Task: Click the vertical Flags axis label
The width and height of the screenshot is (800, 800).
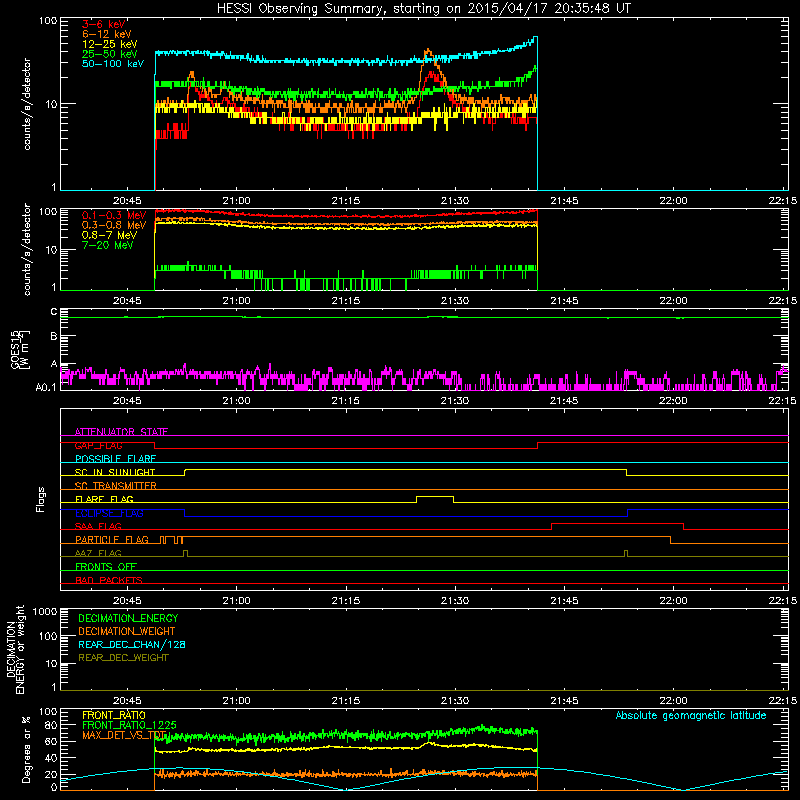Action: click(41, 499)
